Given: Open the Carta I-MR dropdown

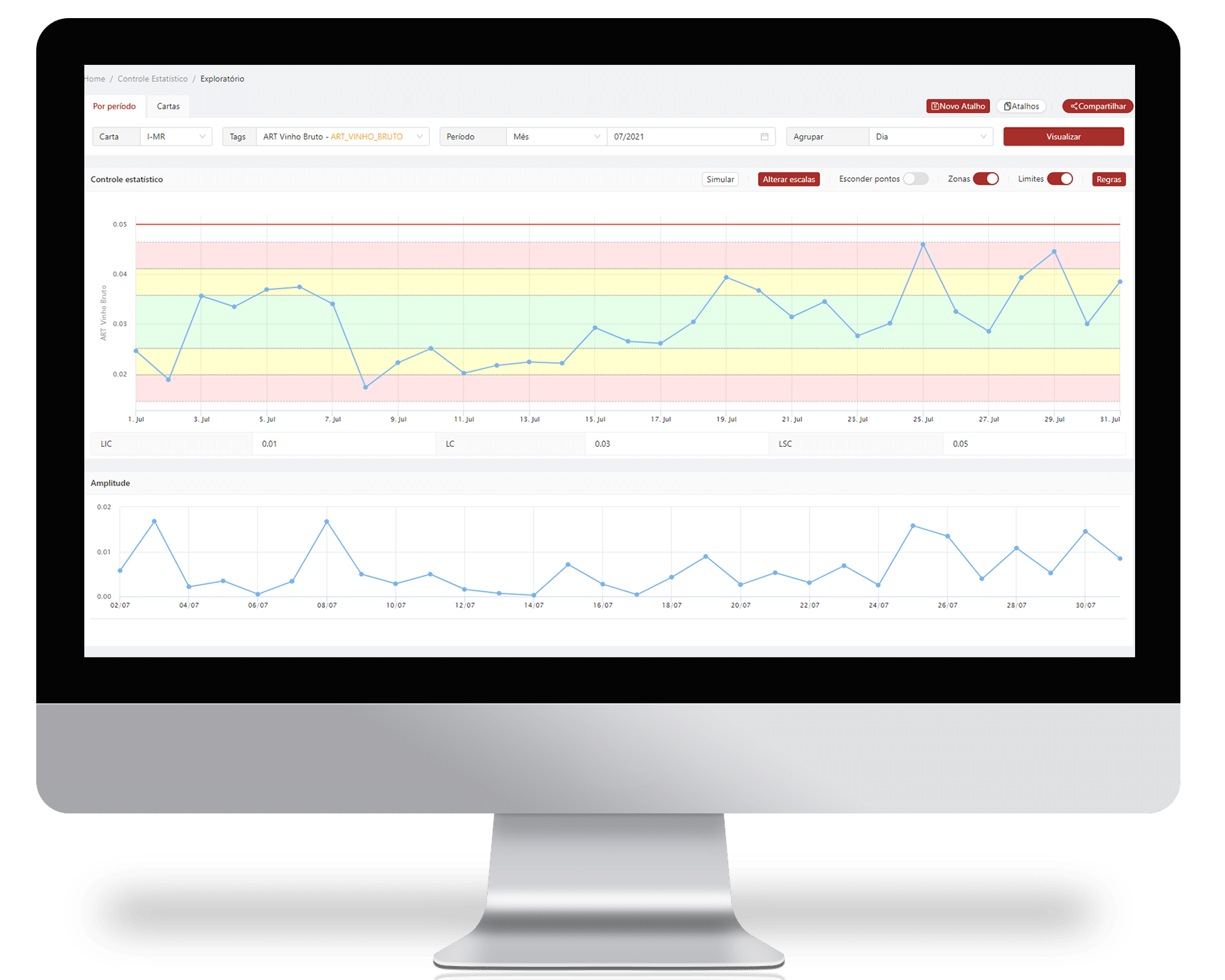Looking at the screenshot, I should (176, 137).
